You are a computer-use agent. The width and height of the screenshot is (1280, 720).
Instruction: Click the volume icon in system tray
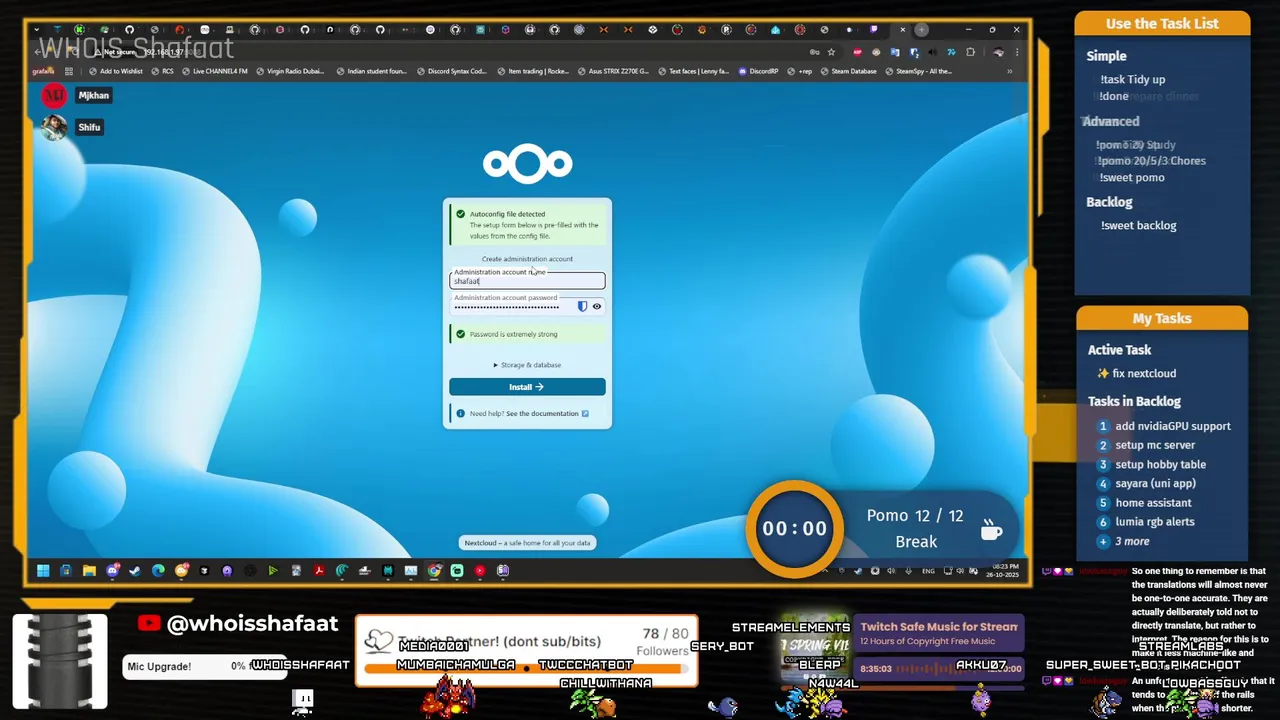click(x=960, y=571)
